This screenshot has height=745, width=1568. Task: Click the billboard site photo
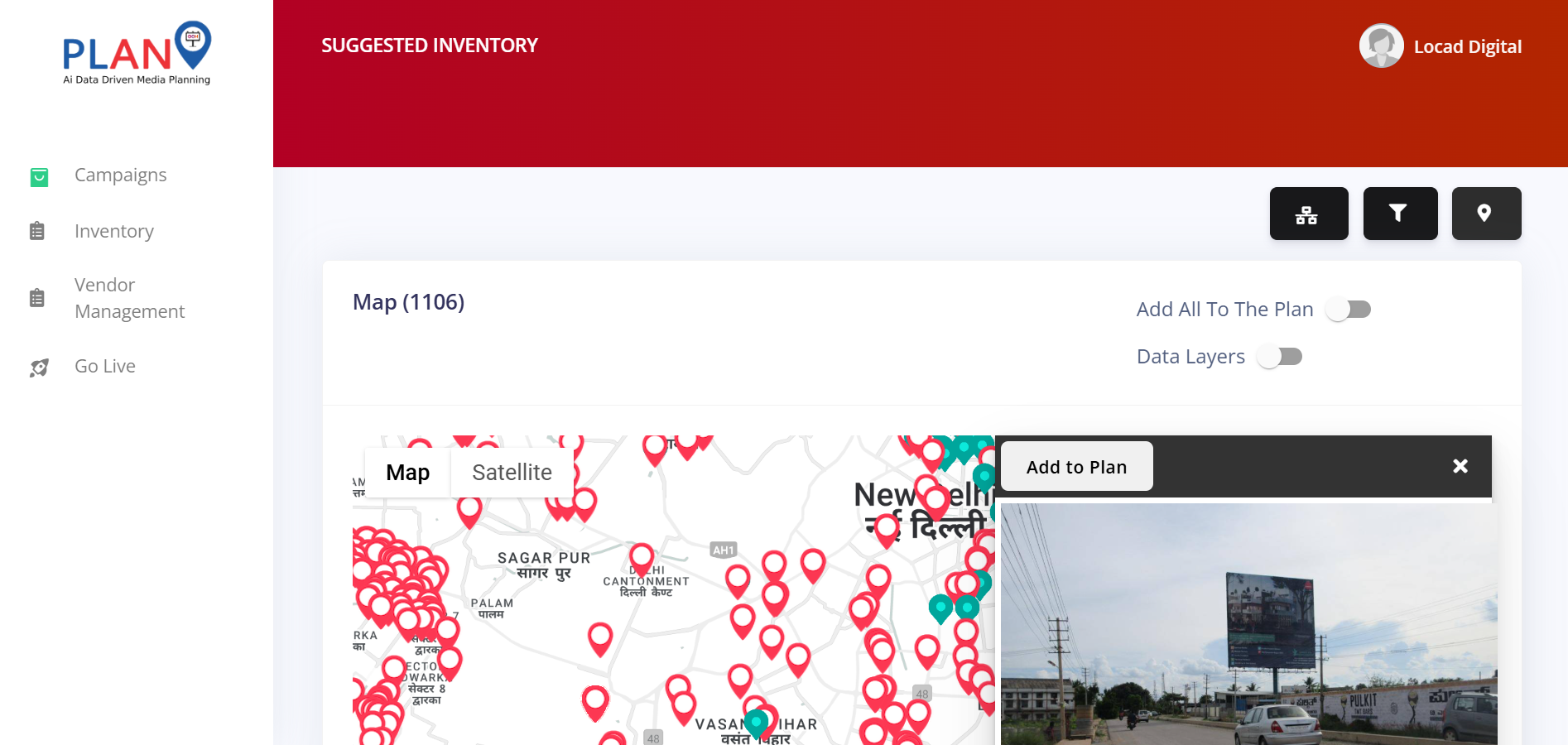(1248, 624)
